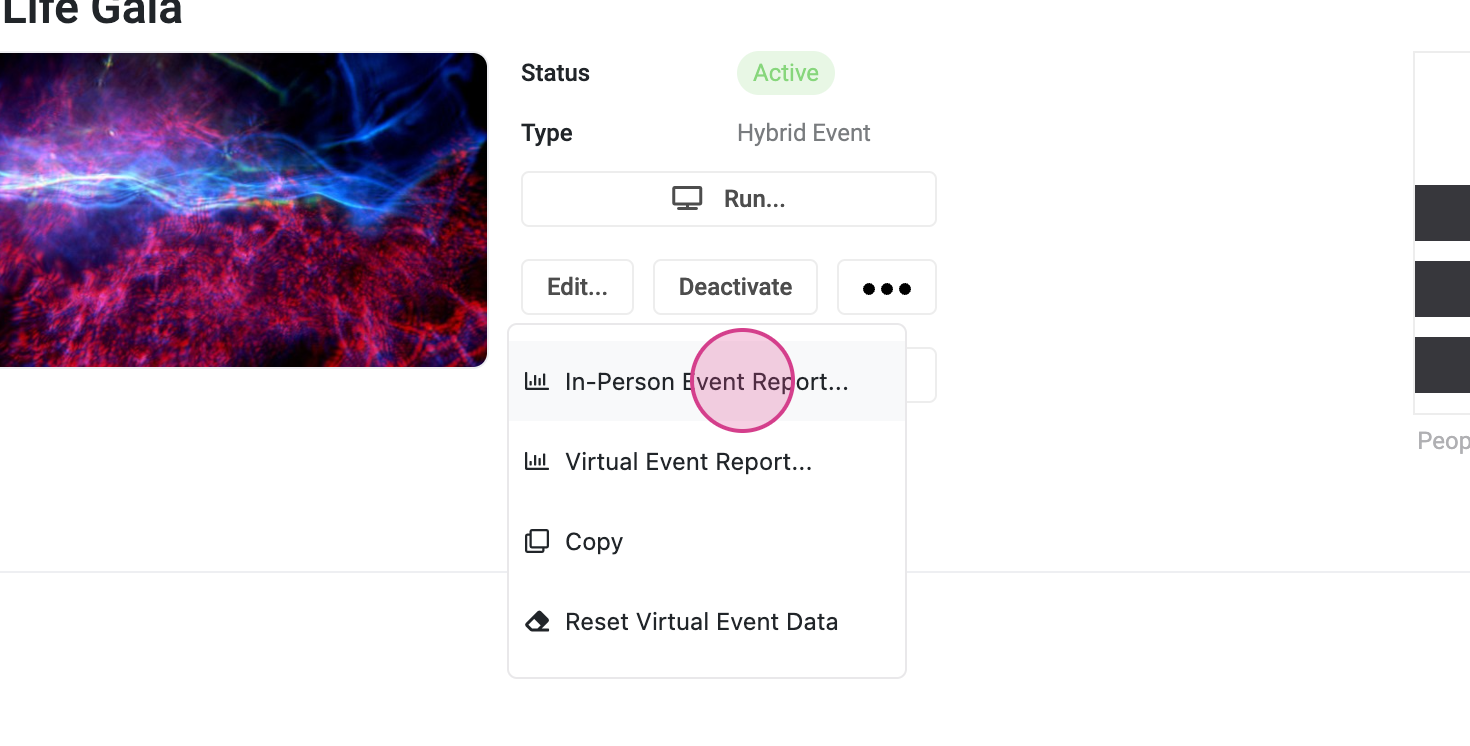Click the Life Gala event title

pos(92,12)
